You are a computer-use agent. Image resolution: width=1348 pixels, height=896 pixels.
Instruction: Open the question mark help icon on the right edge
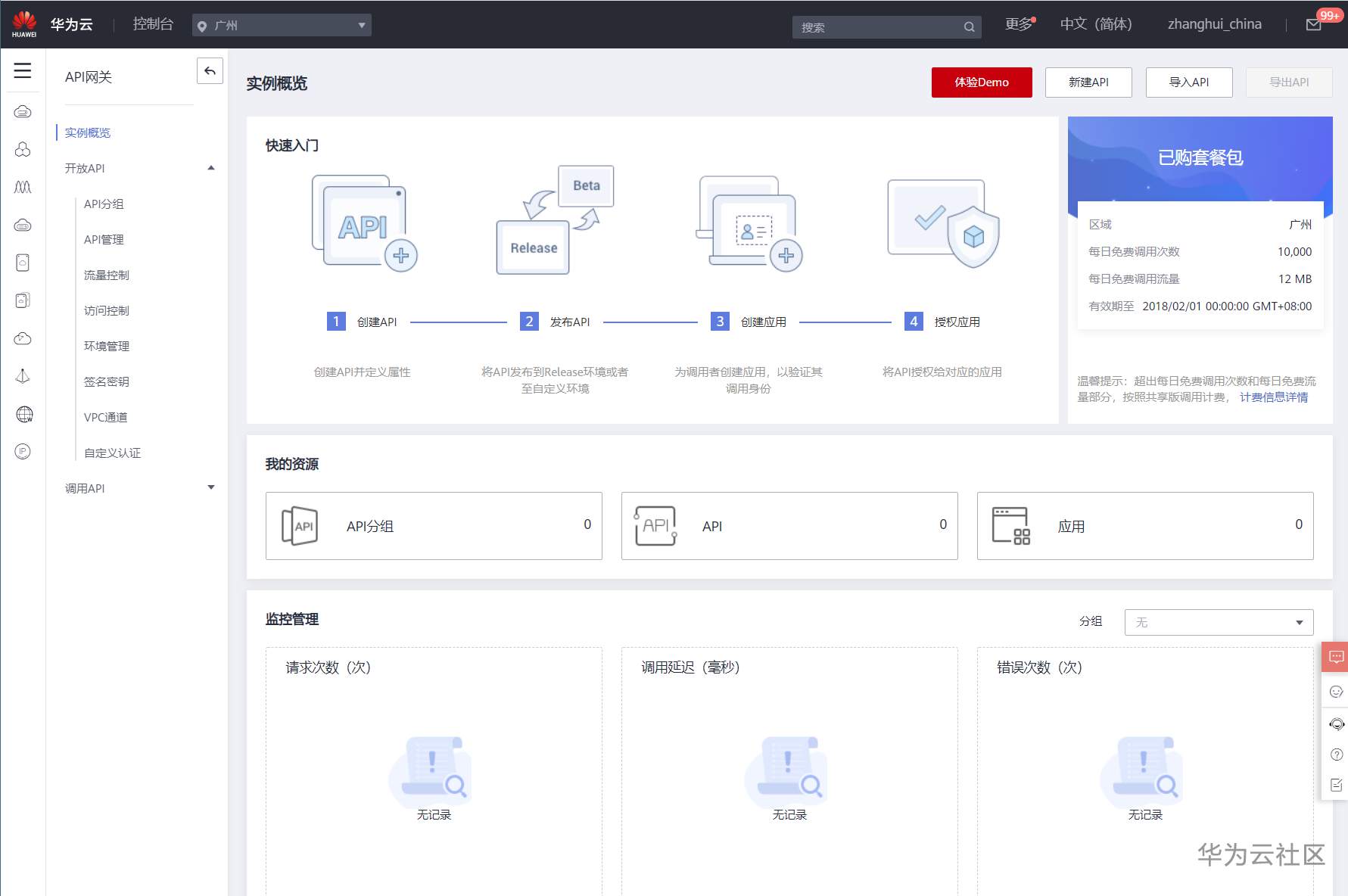click(1336, 754)
